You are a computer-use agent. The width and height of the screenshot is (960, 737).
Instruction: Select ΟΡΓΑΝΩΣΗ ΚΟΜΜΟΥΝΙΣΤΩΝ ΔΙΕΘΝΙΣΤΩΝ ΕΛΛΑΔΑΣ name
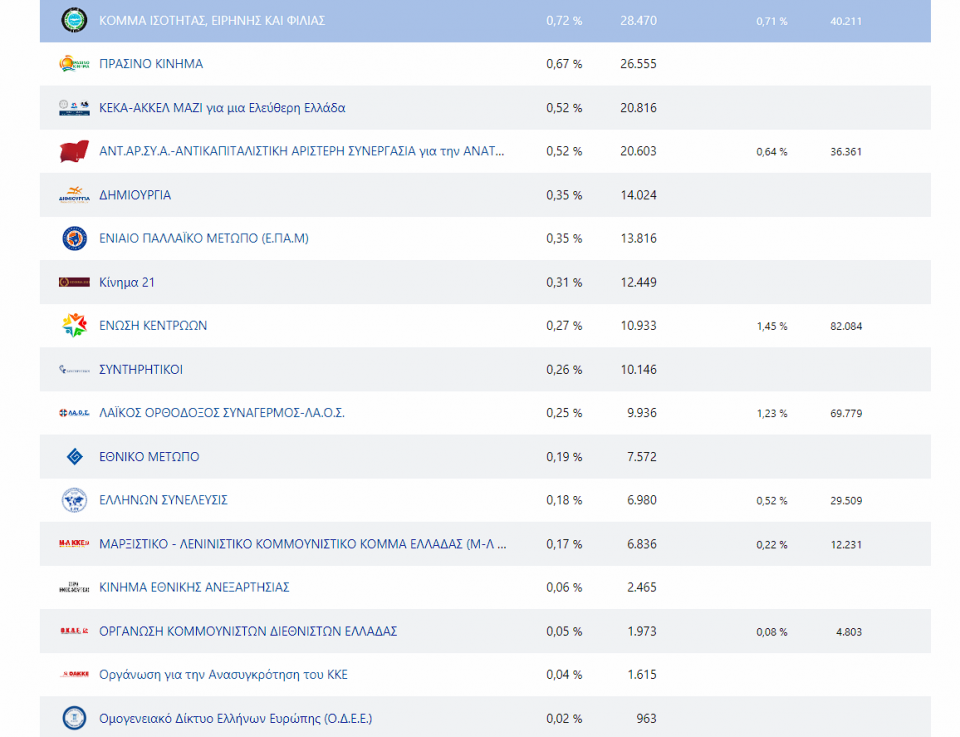click(x=248, y=631)
